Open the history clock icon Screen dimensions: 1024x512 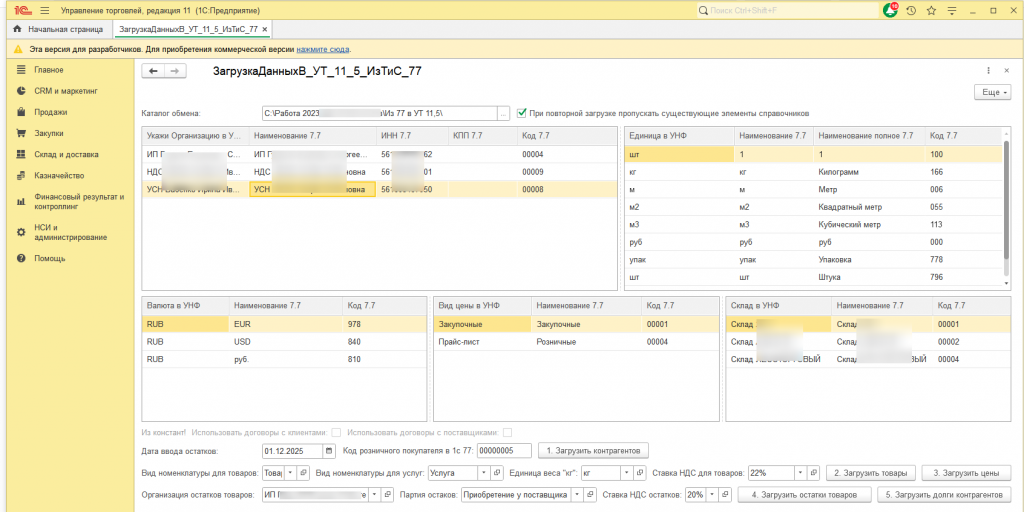coord(911,10)
